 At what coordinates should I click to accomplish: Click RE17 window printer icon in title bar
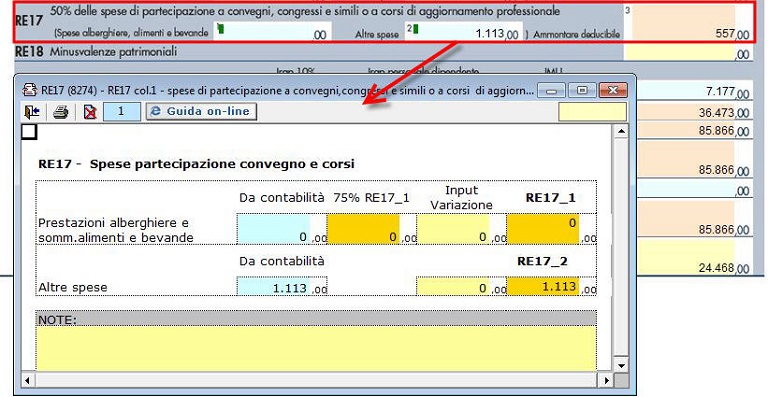[30, 90]
